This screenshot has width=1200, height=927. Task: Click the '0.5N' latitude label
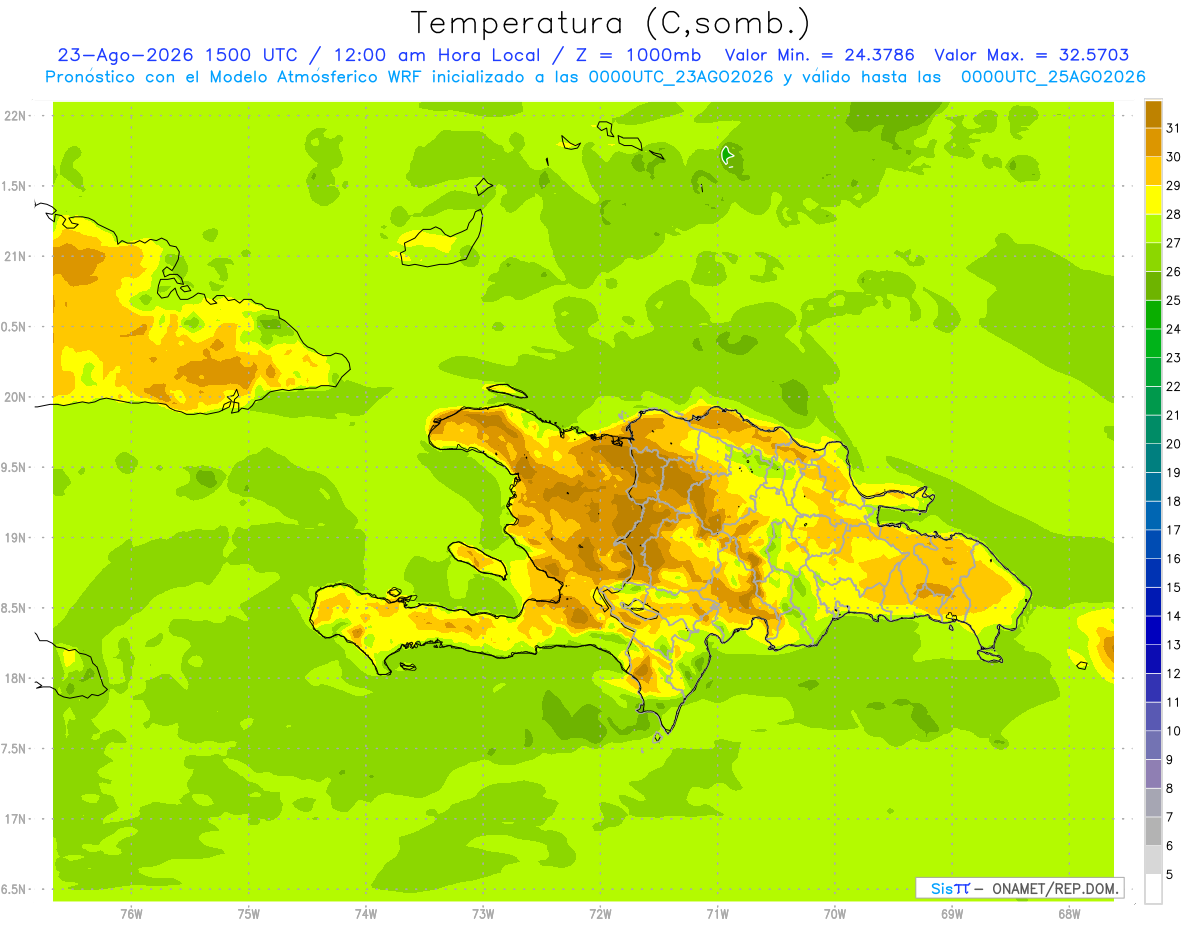15,327
